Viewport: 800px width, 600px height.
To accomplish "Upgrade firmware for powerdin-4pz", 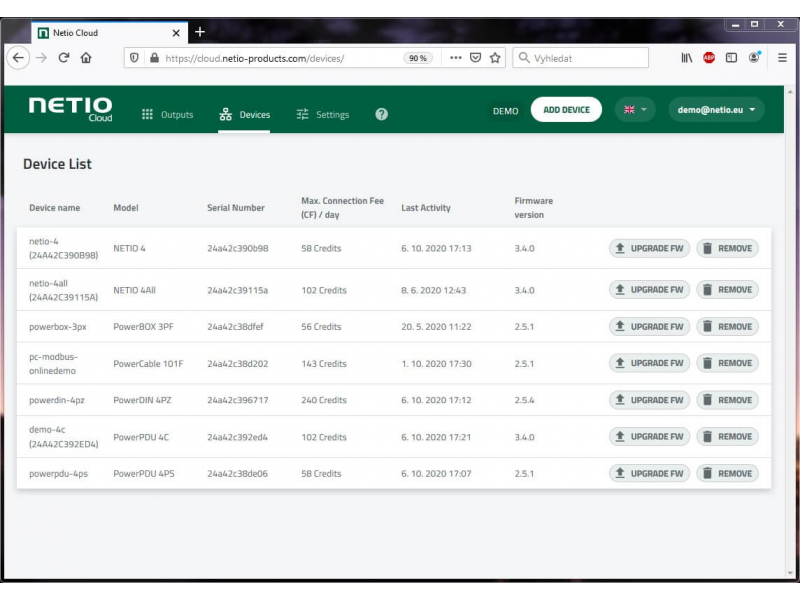I will coord(649,400).
